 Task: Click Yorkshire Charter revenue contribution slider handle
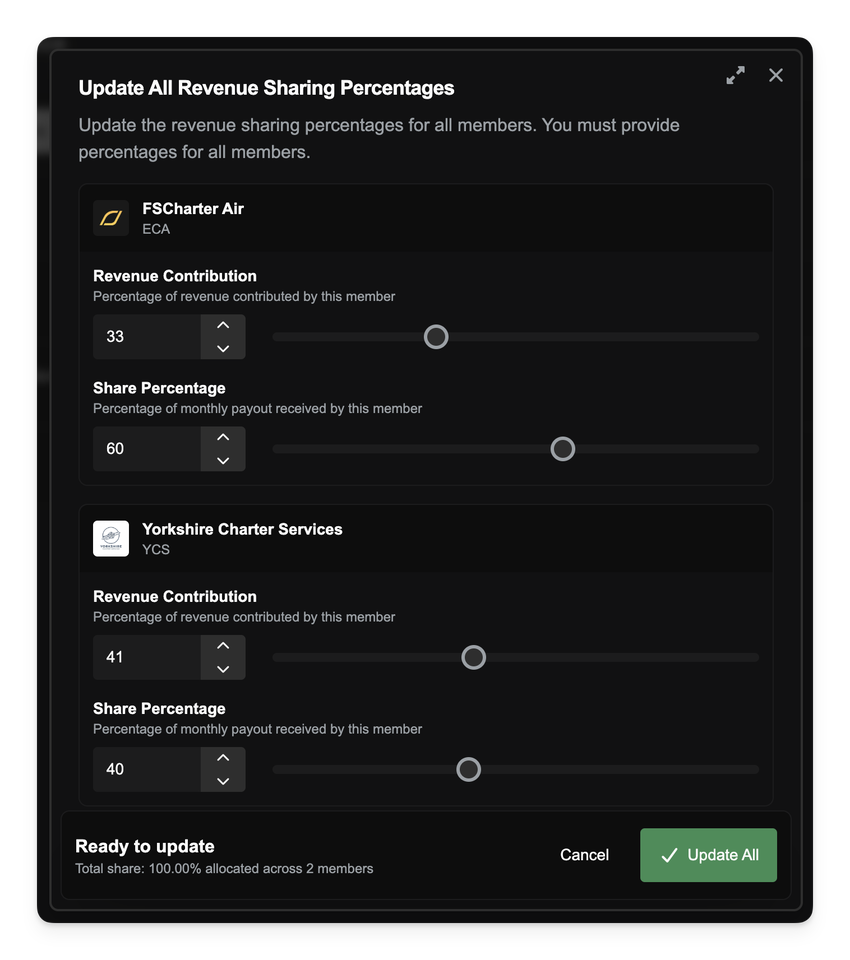point(474,657)
